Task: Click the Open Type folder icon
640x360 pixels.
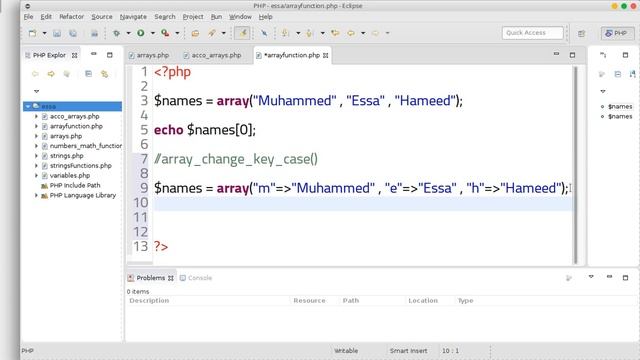Action: click(195, 33)
